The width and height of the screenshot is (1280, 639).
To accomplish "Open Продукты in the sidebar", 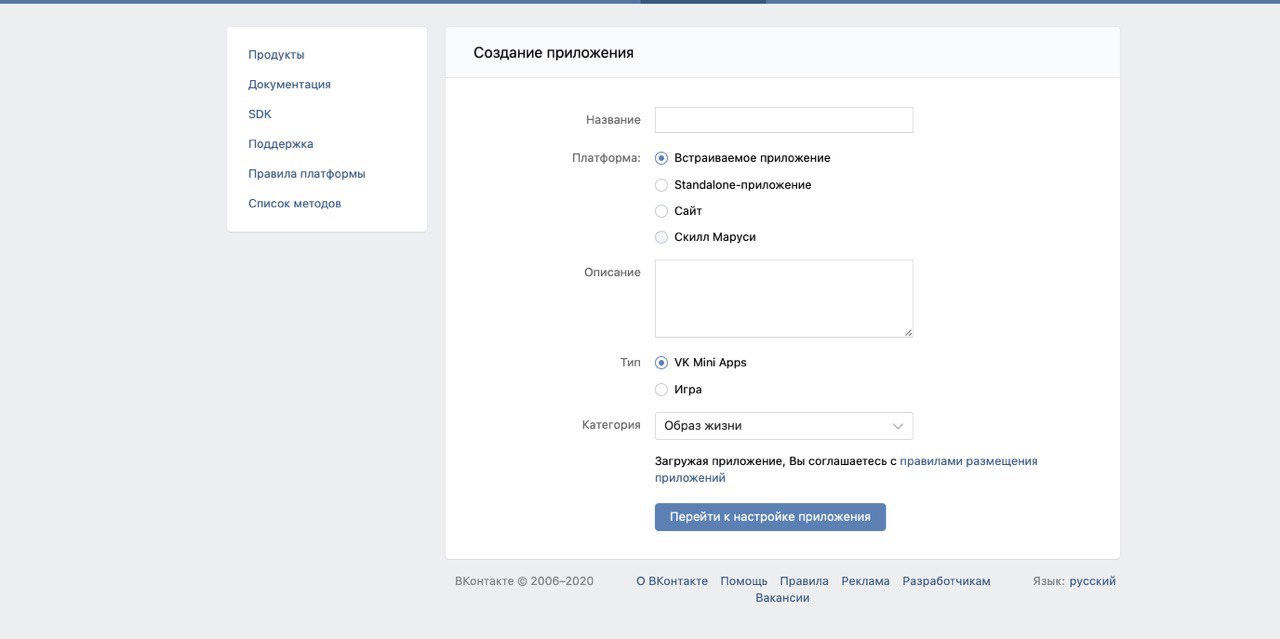I will coord(276,55).
